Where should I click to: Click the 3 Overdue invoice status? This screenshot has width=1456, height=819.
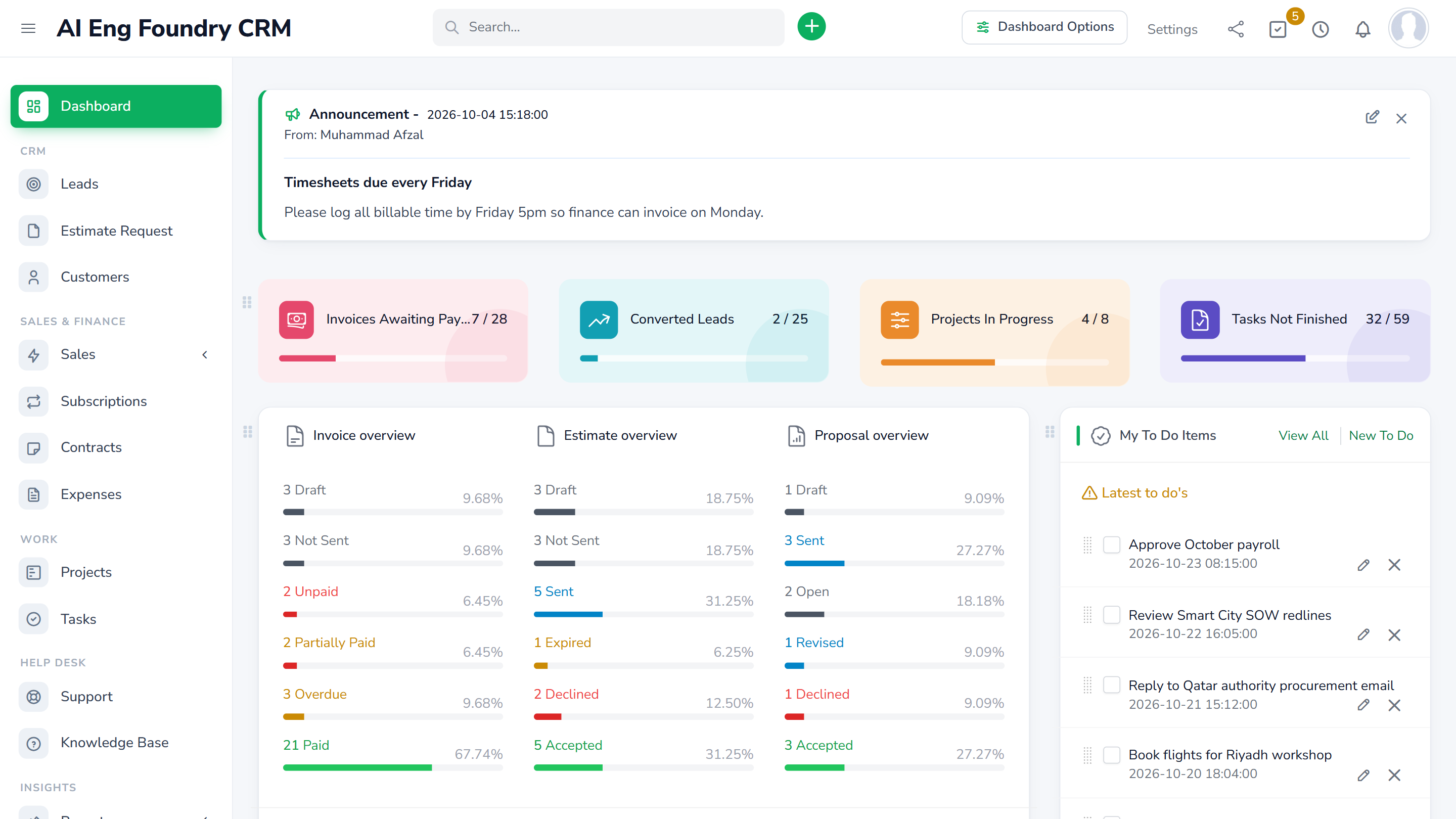[x=315, y=694]
